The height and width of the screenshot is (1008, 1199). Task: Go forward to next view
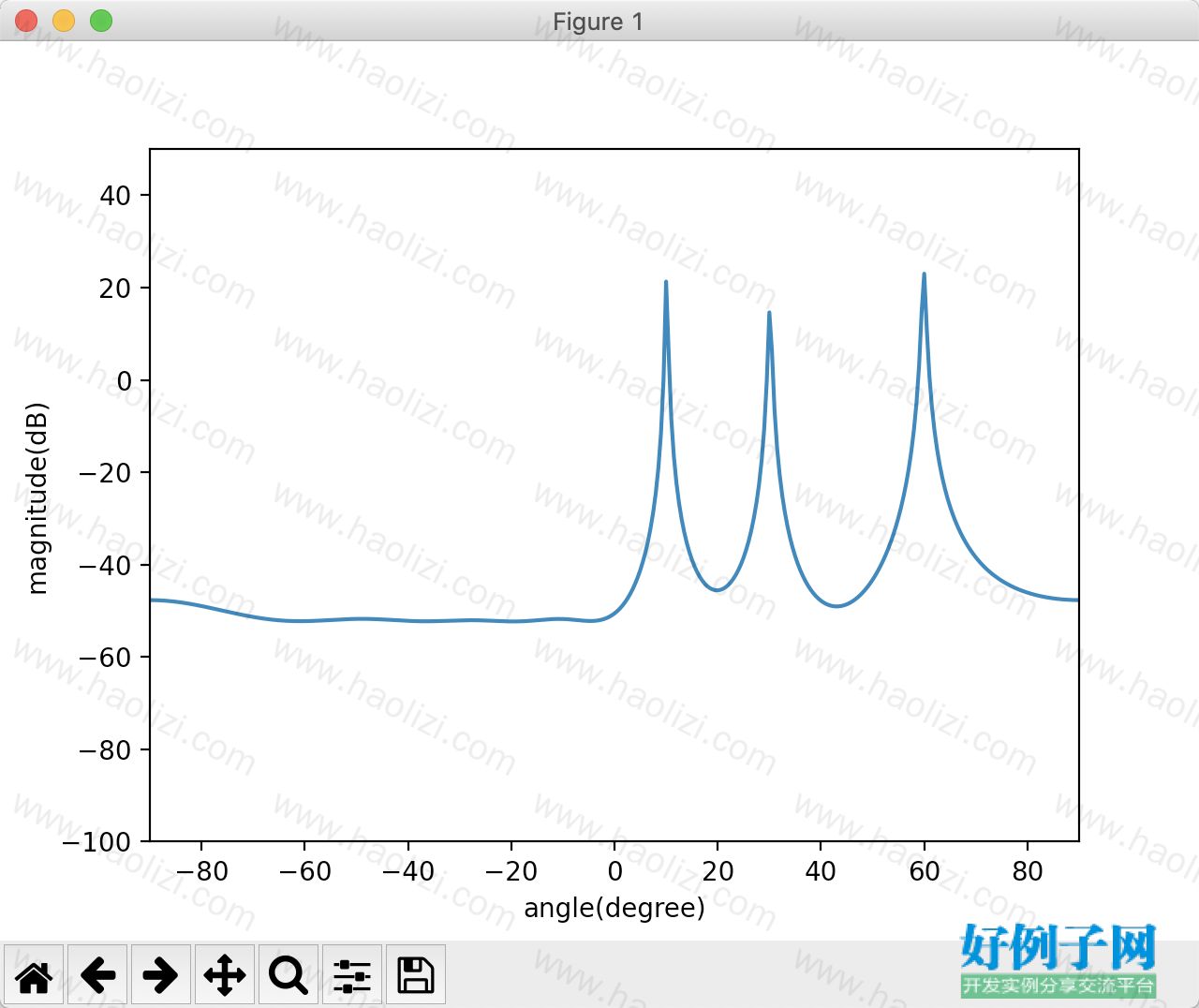(161, 975)
